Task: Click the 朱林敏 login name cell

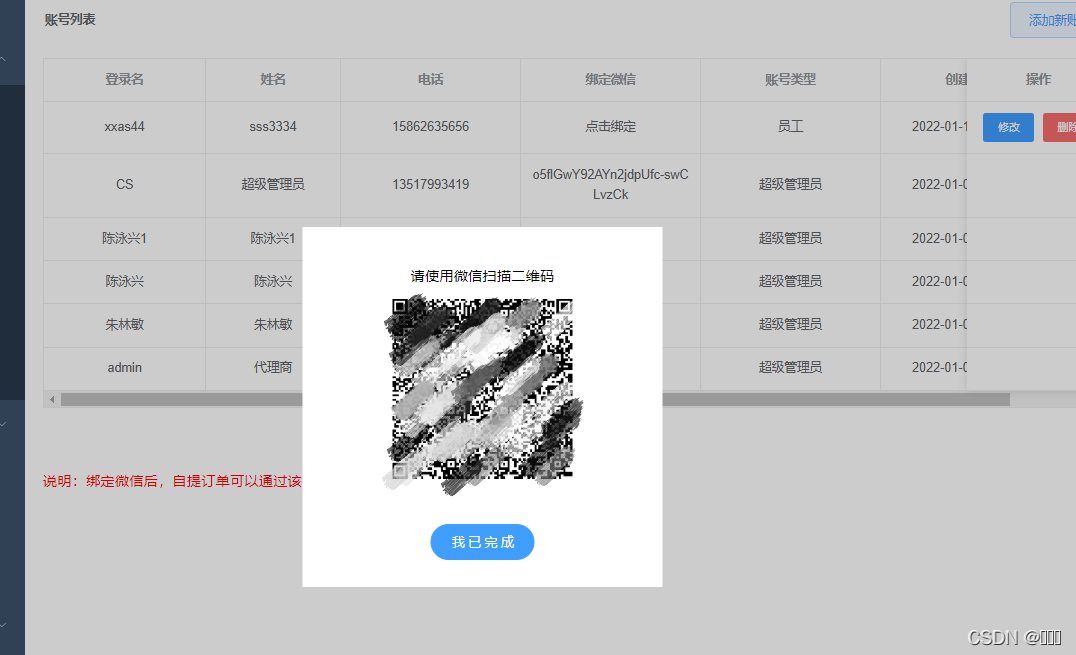Action: 124,324
